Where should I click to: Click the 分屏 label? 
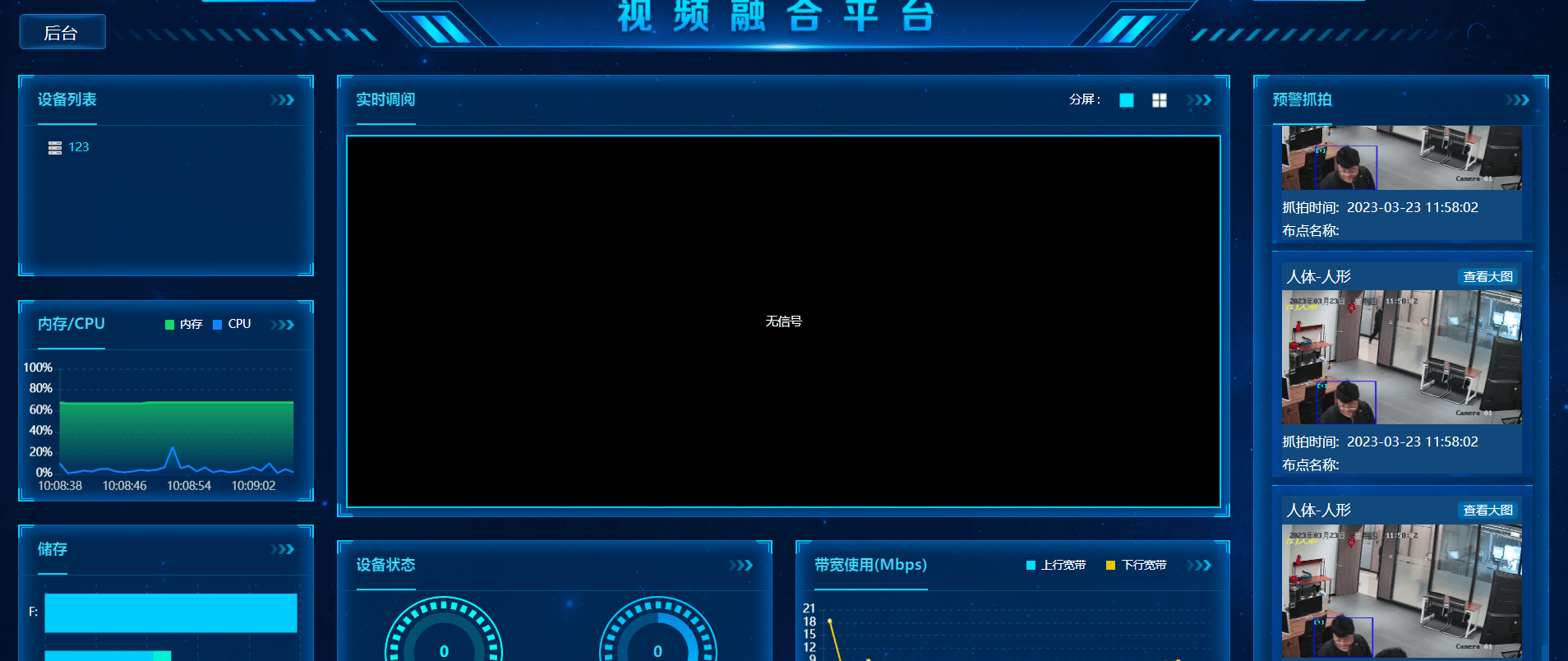pyautogui.click(x=1085, y=99)
